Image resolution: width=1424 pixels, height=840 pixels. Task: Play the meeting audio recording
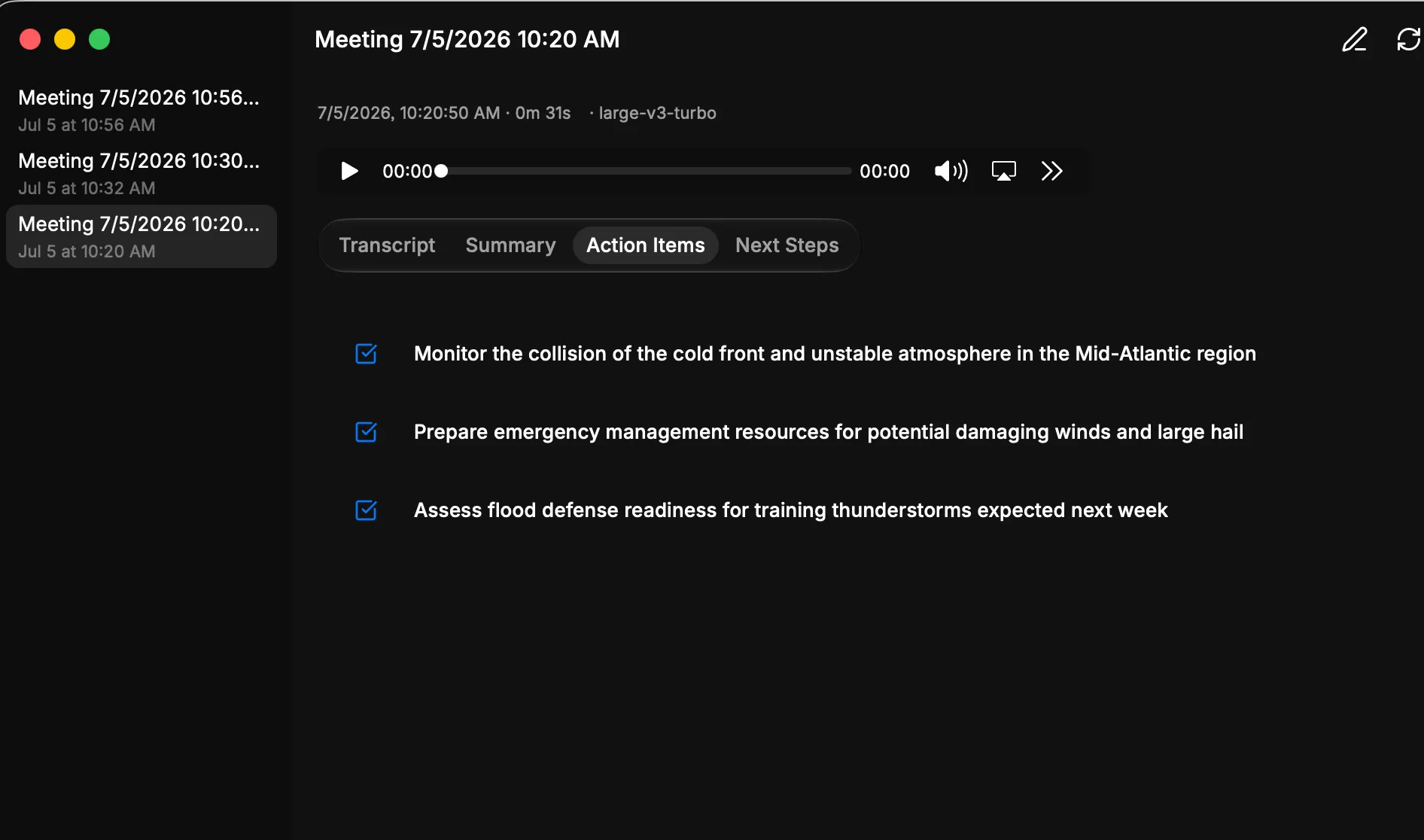point(349,171)
